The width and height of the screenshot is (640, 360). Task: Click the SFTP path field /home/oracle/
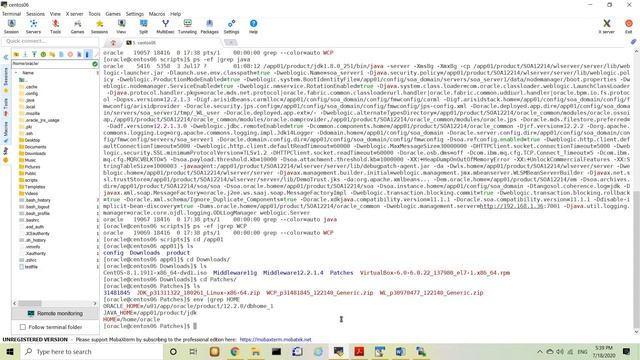52,64
